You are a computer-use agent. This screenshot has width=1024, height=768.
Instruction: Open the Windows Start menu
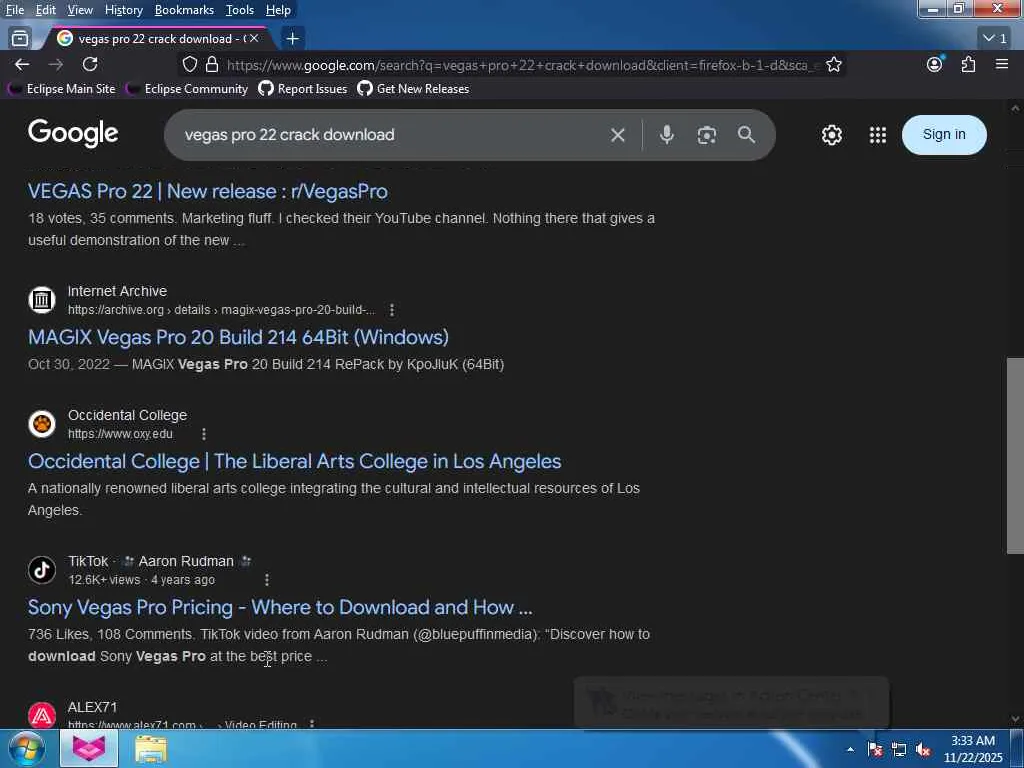point(27,749)
